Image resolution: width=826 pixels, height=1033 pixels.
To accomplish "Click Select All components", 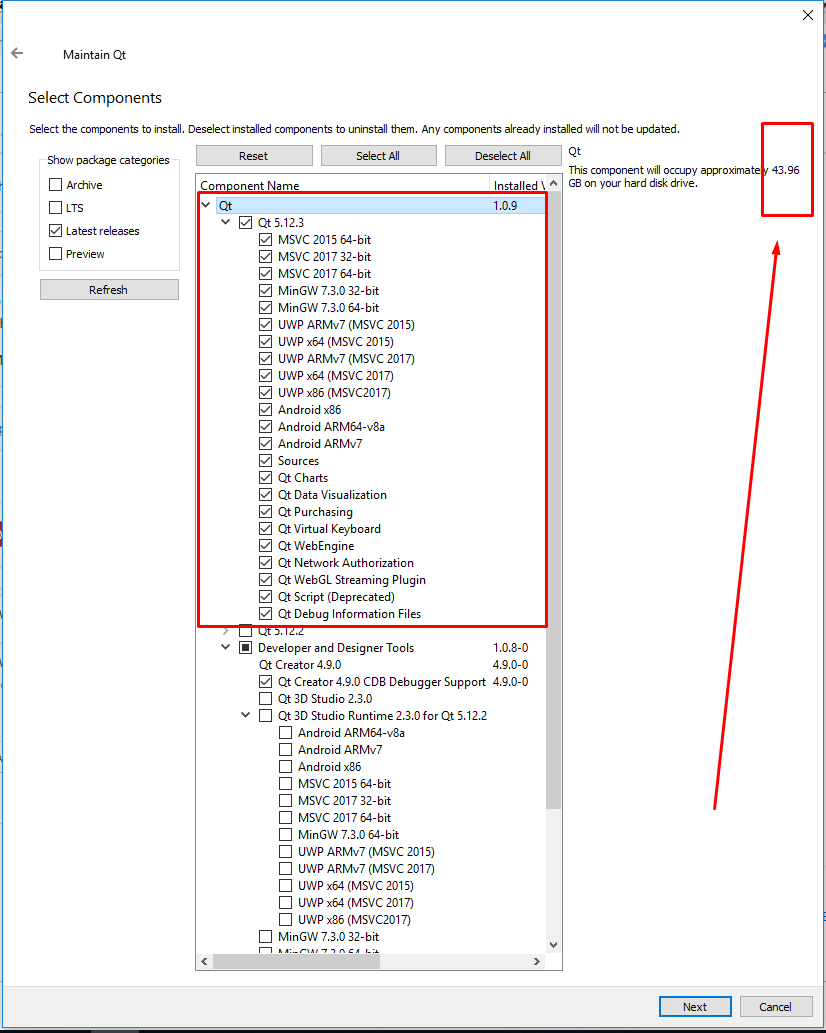I will coord(378,155).
